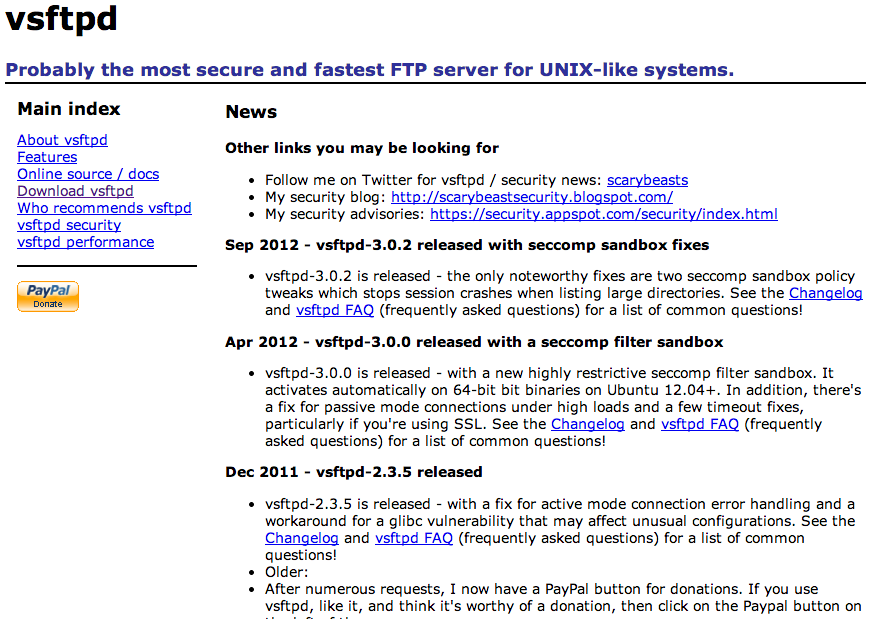Open the security.appspot.com advisories link
This screenshot has width=871, height=619.
(604, 214)
